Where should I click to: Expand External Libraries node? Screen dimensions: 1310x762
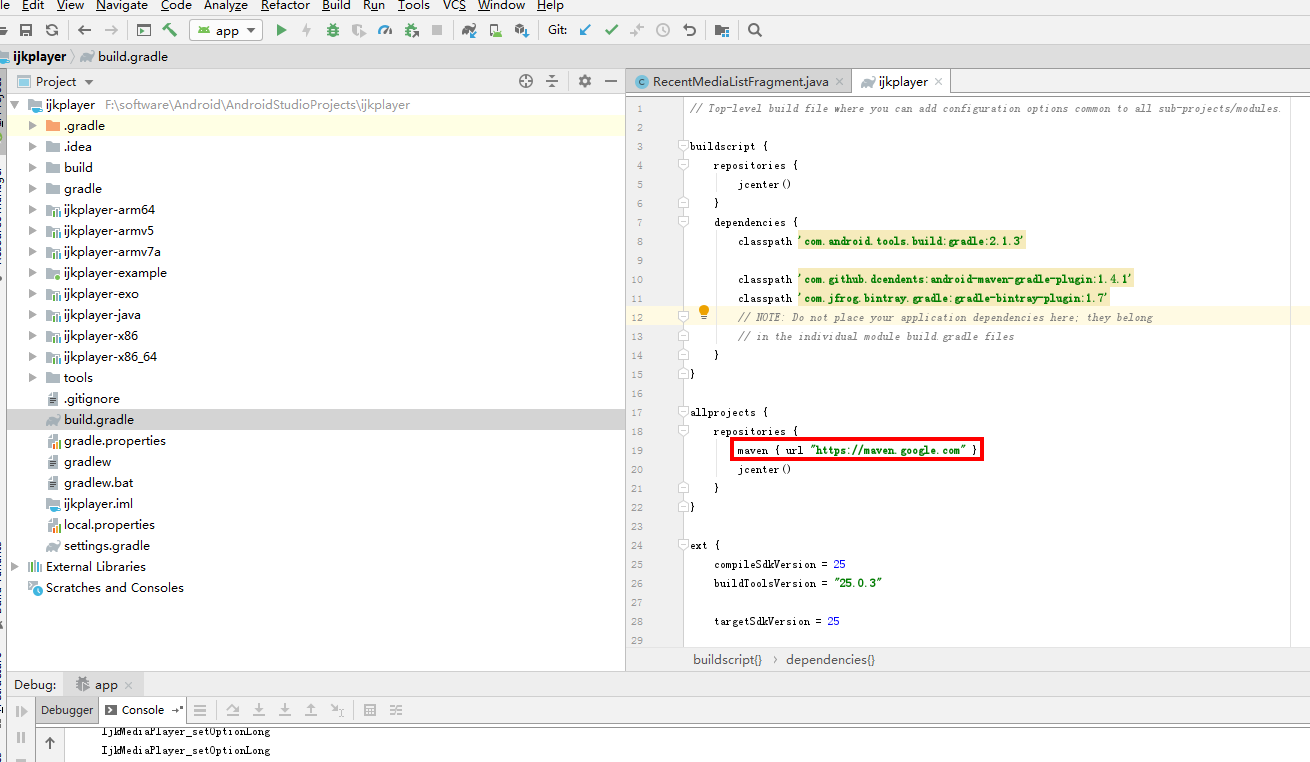tap(15, 567)
